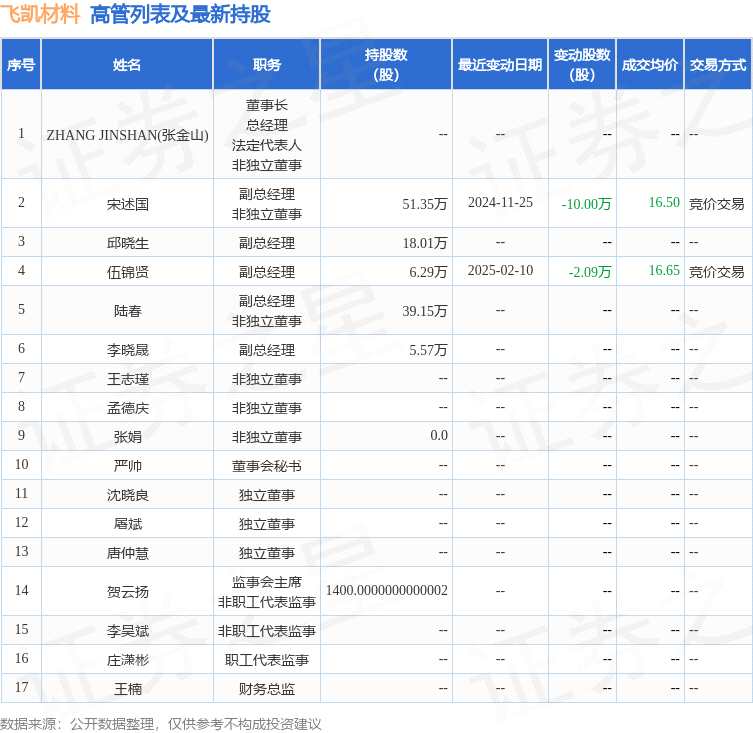Click the 董事长 position text

[x=267, y=105]
